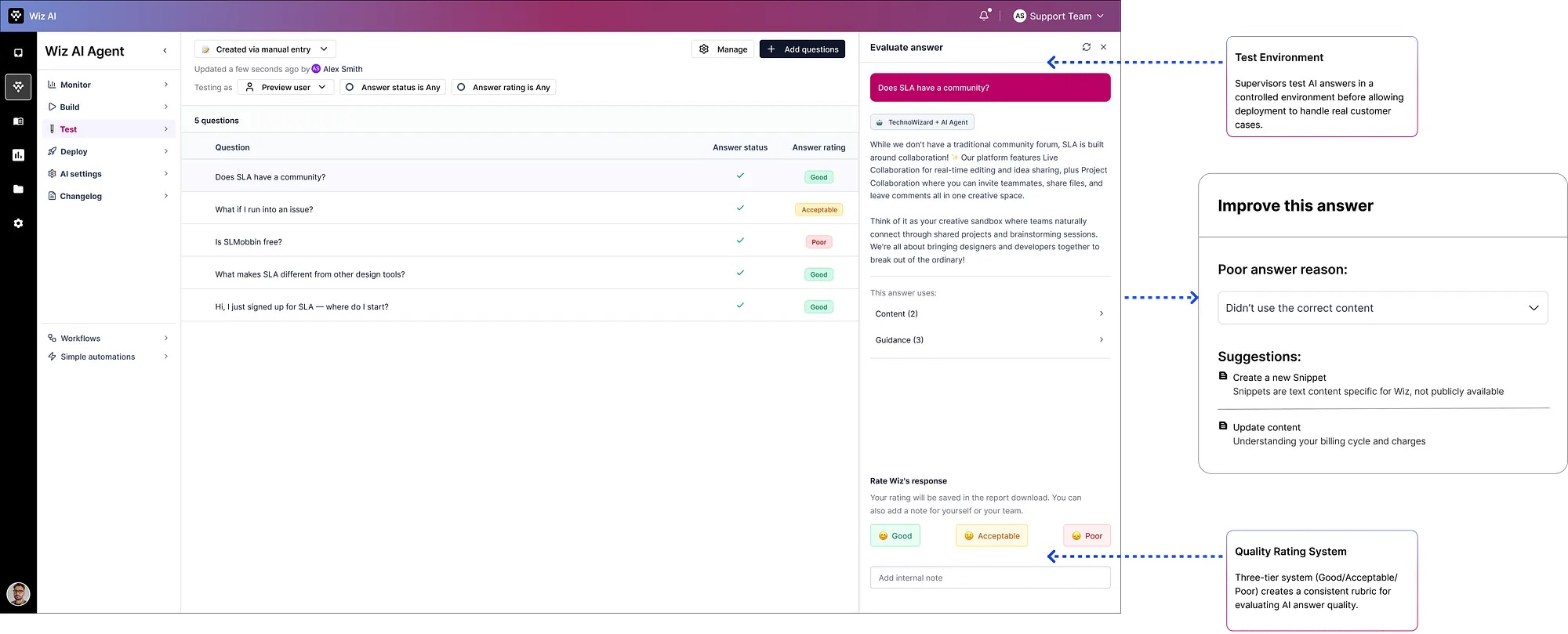
Task: Select the 'Does SLA have a community?' row
Action: pos(520,176)
